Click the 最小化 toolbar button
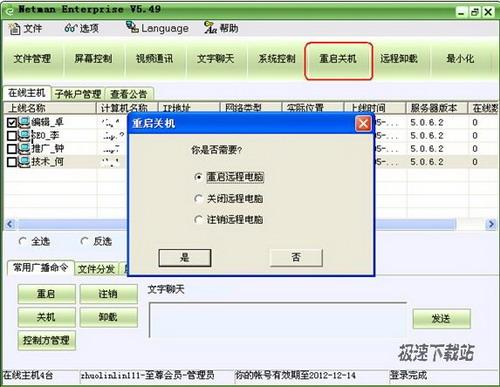Screen dimensions: 500x387 tap(460, 59)
